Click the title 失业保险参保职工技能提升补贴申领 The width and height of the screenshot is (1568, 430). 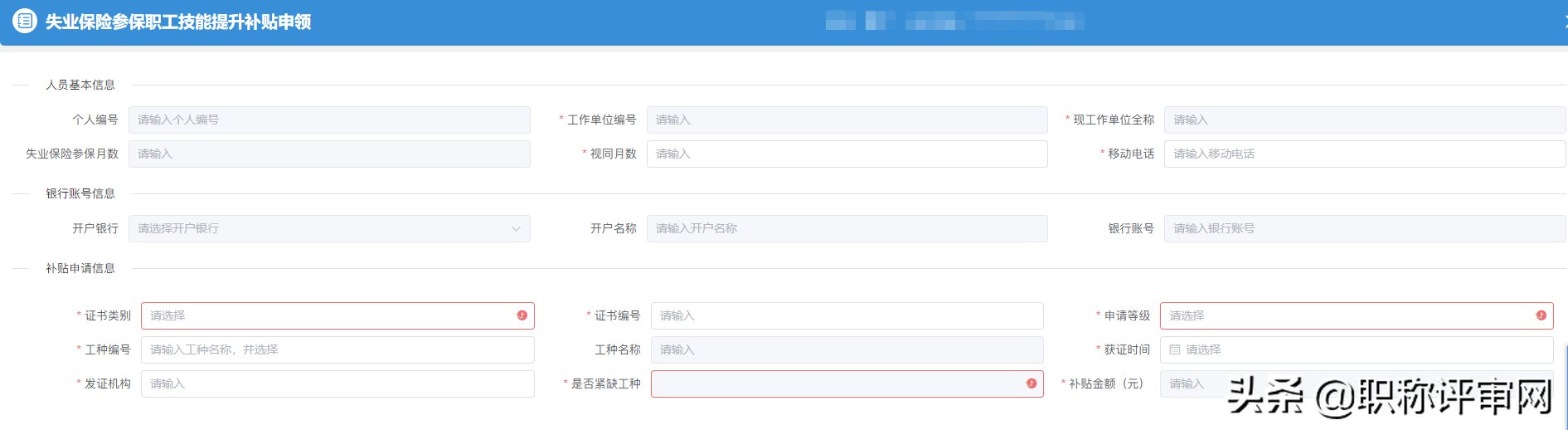178,22
